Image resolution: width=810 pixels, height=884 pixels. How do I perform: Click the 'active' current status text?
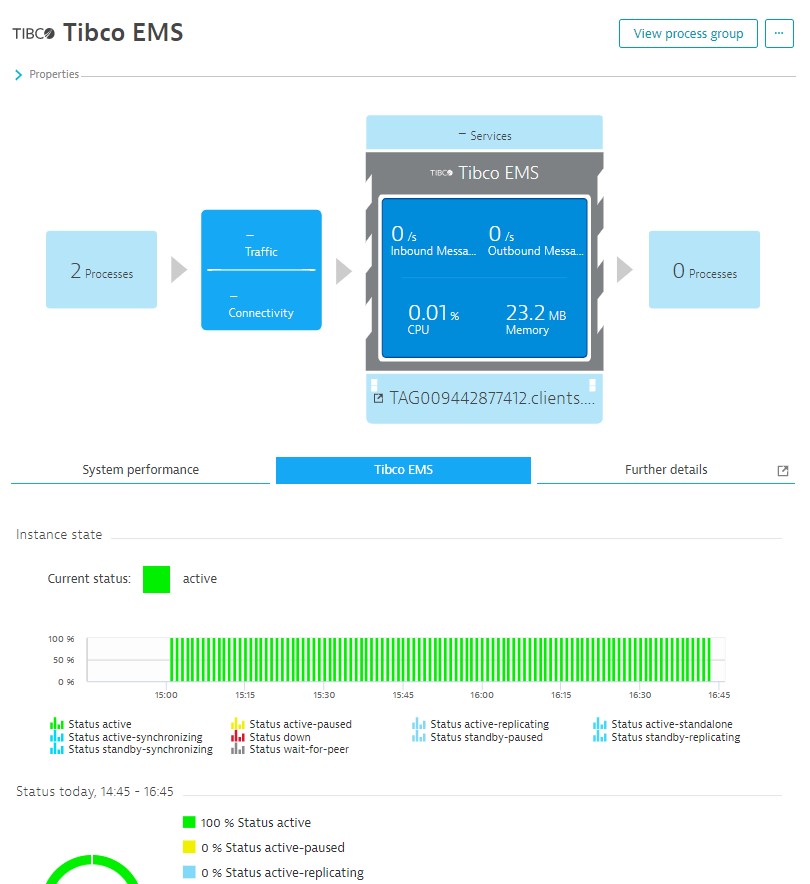click(x=200, y=579)
